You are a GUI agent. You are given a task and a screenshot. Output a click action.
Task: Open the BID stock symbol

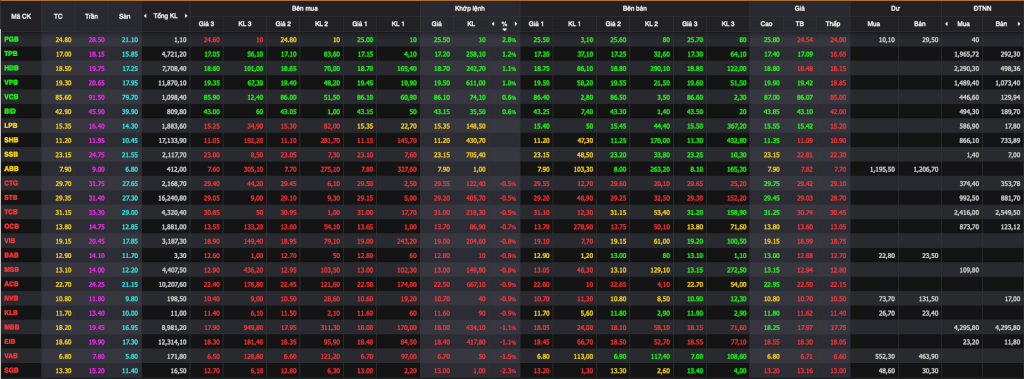click(10, 112)
